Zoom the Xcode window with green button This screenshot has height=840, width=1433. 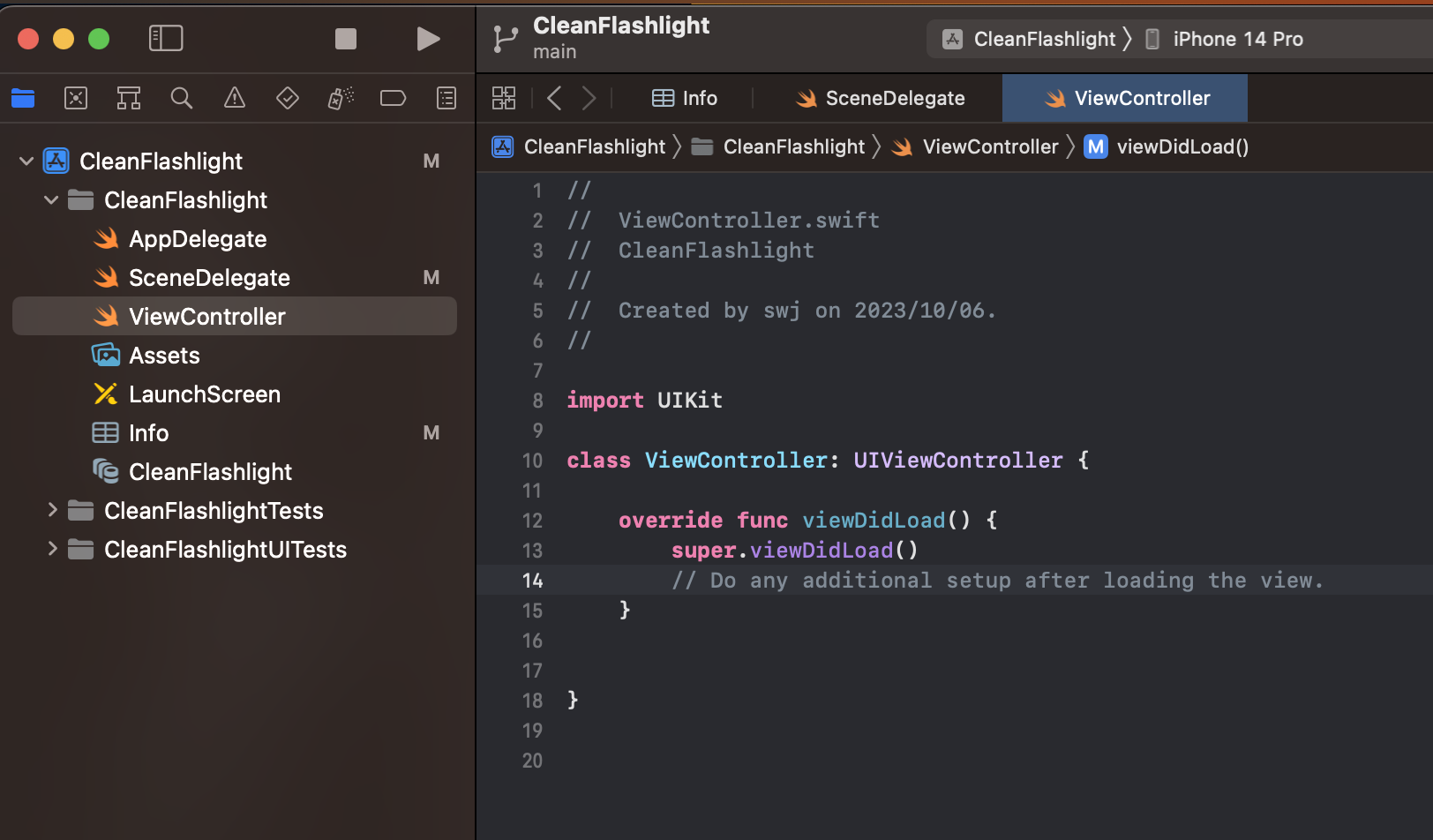pyautogui.click(x=99, y=39)
